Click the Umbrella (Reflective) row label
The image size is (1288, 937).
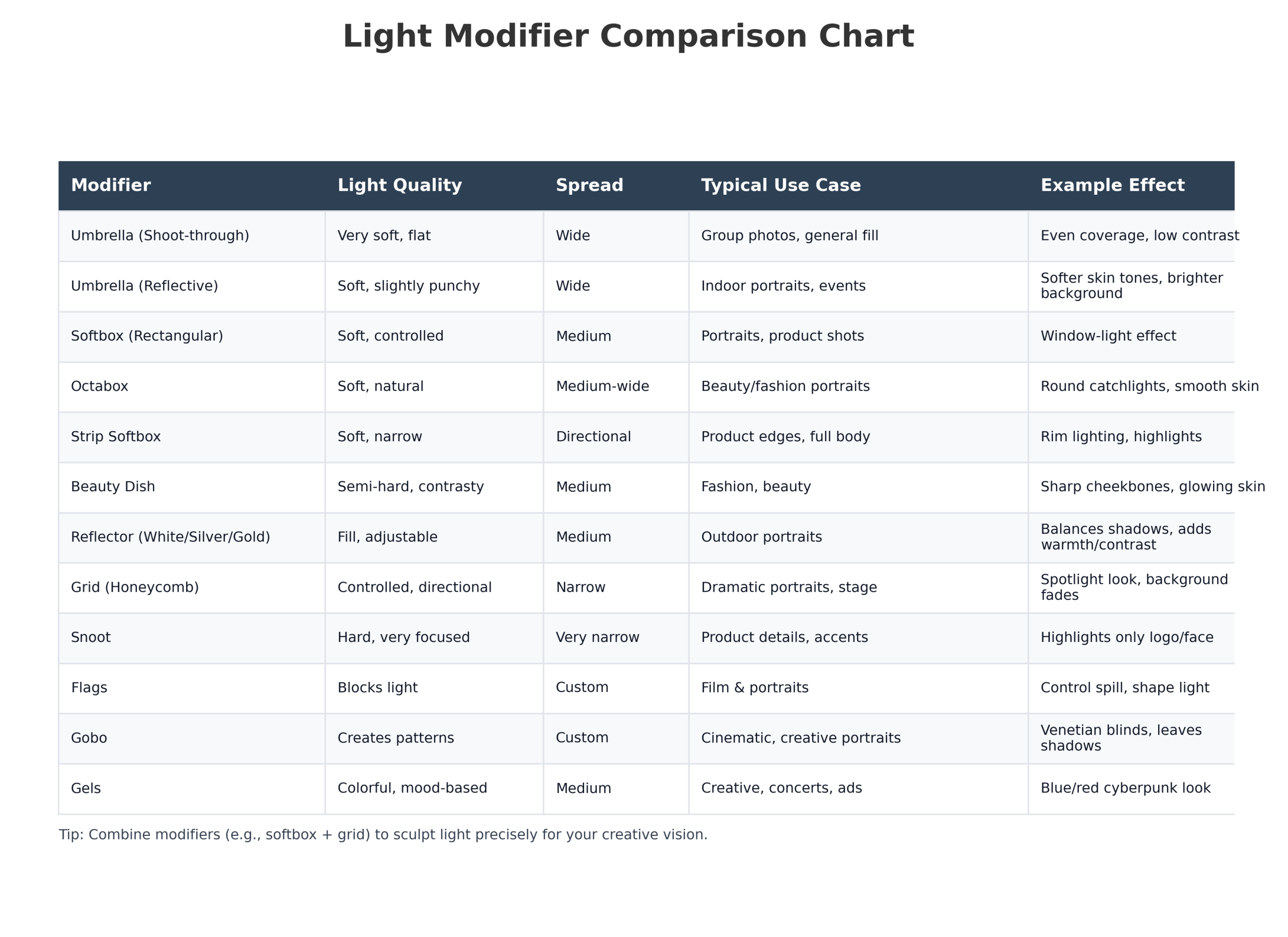point(144,286)
